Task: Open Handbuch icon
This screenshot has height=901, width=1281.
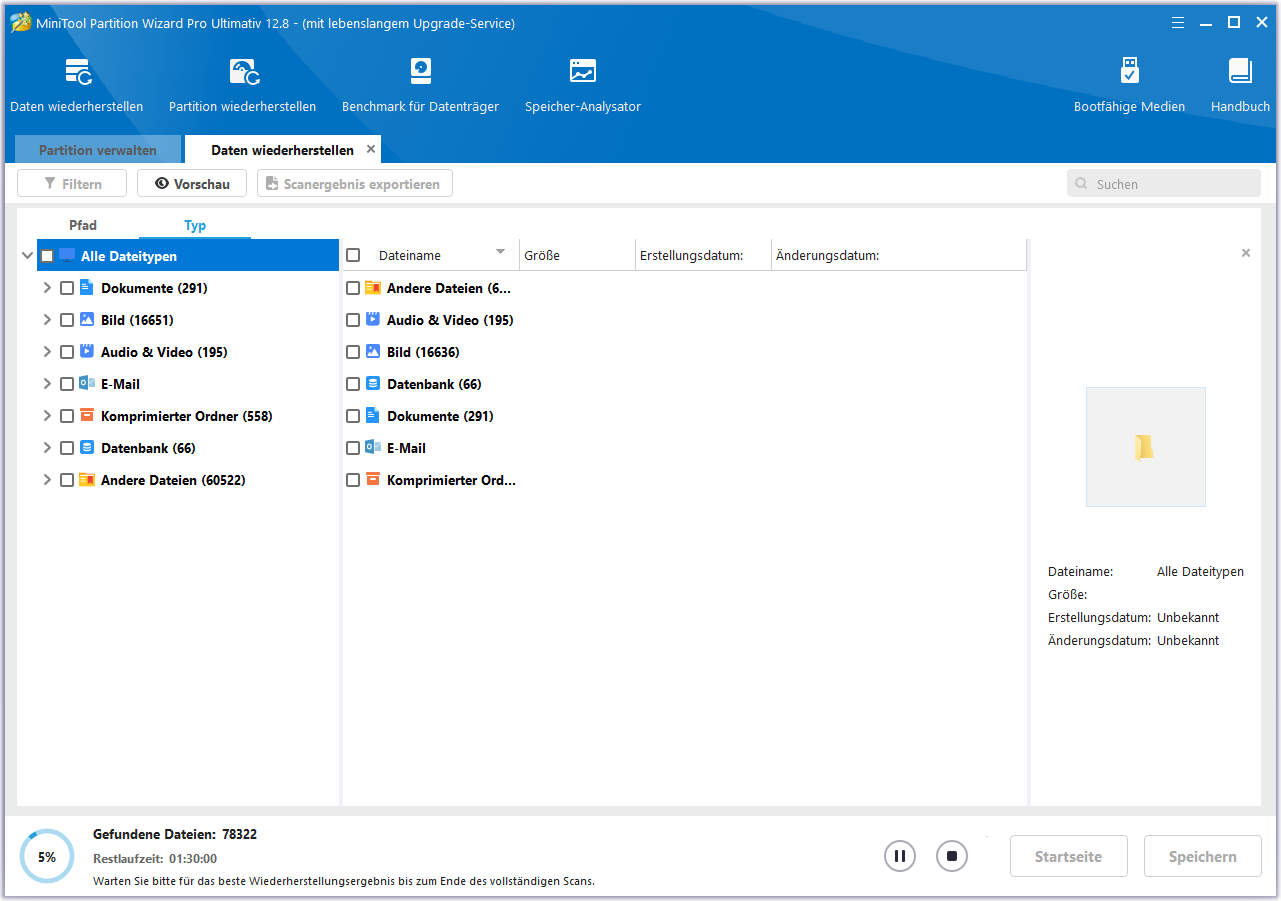Action: [1240, 72]
